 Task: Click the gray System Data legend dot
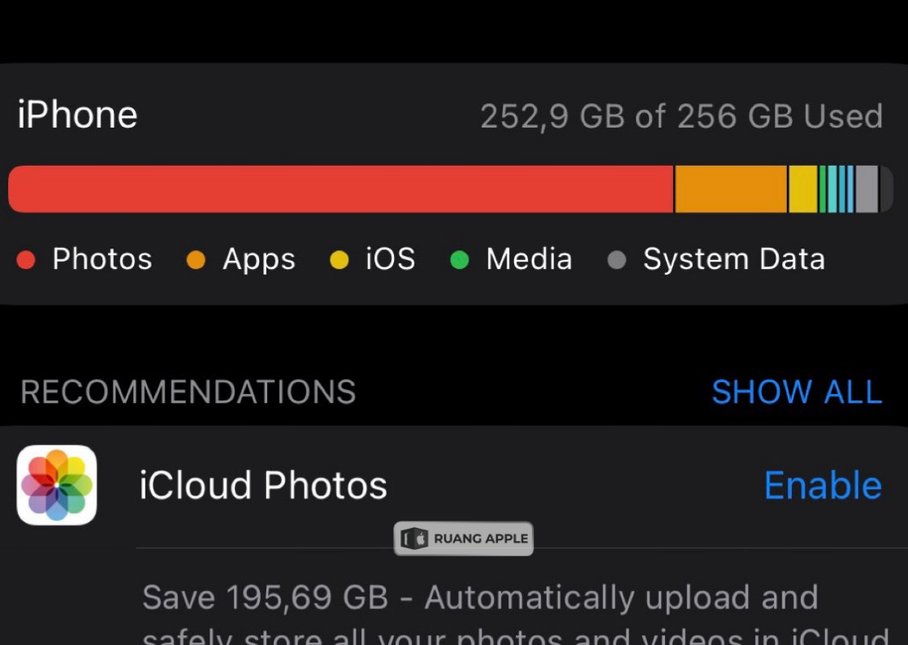click(617, 260)
